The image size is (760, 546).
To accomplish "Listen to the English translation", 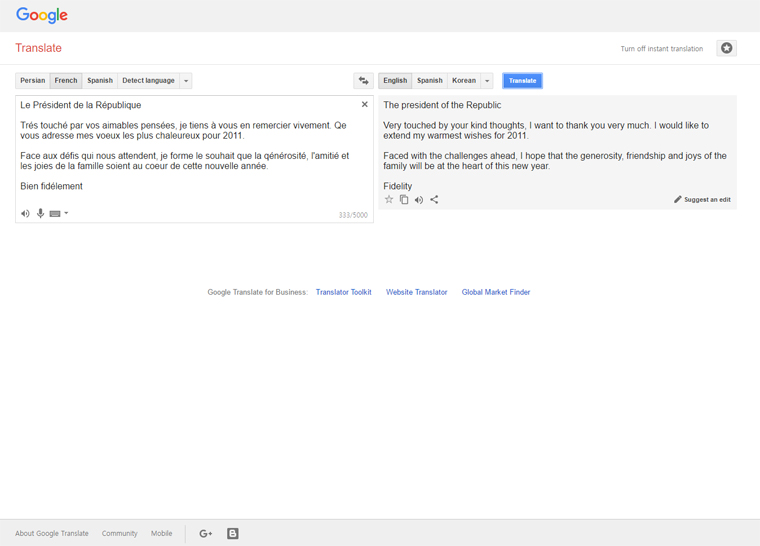I will pos(419,200).
